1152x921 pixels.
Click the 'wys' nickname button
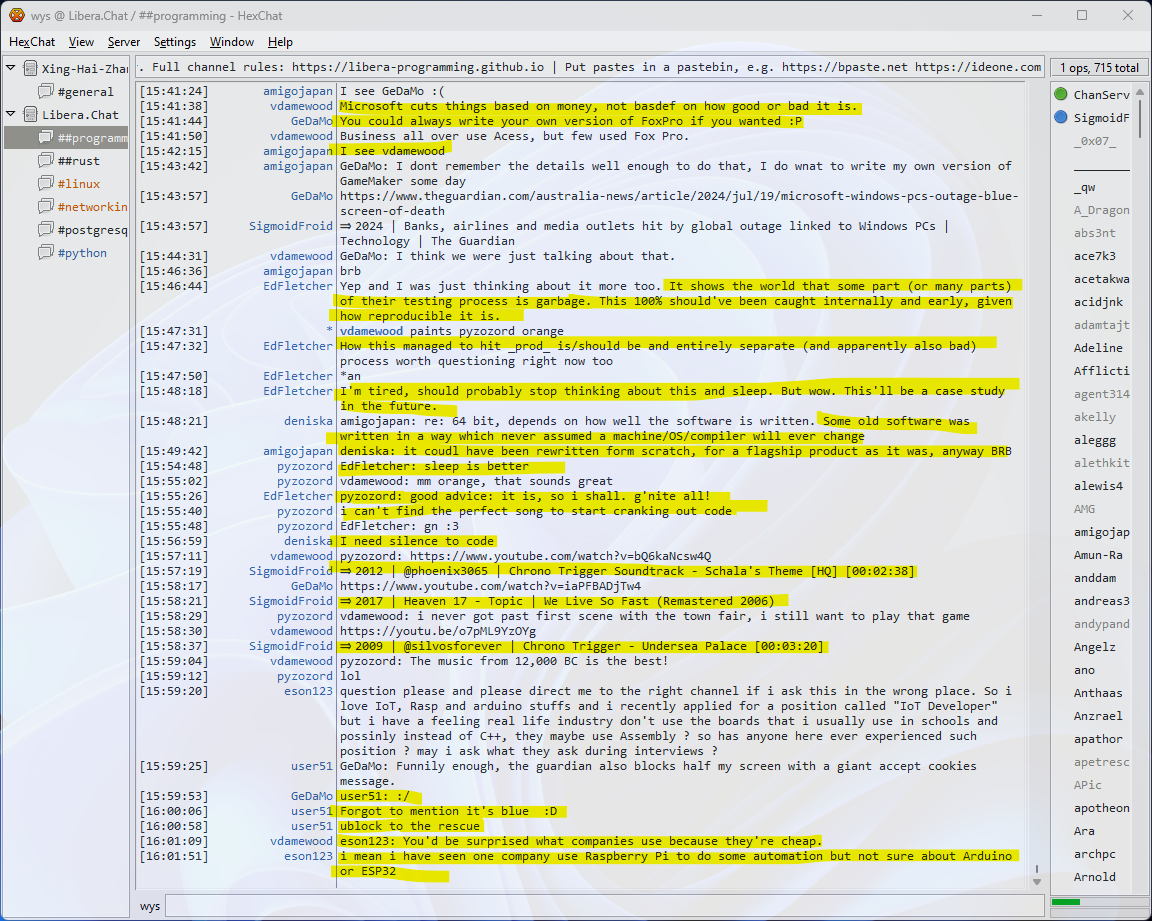(x=150, y=906)
